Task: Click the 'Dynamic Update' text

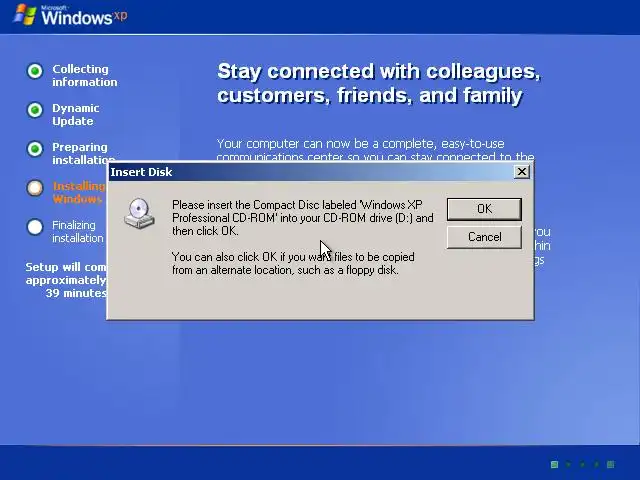Action: [76, 114]
